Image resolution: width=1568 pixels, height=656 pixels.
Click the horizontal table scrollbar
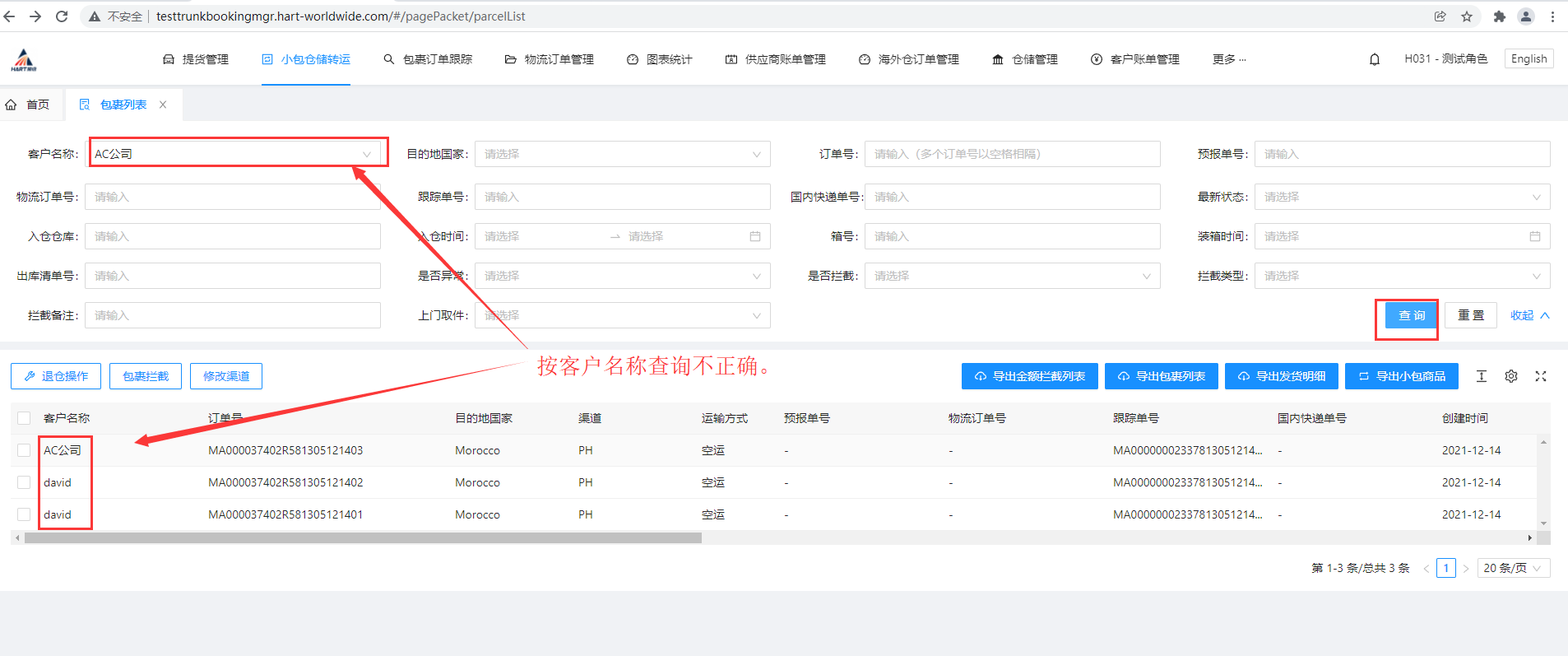[x=363, y=538]
